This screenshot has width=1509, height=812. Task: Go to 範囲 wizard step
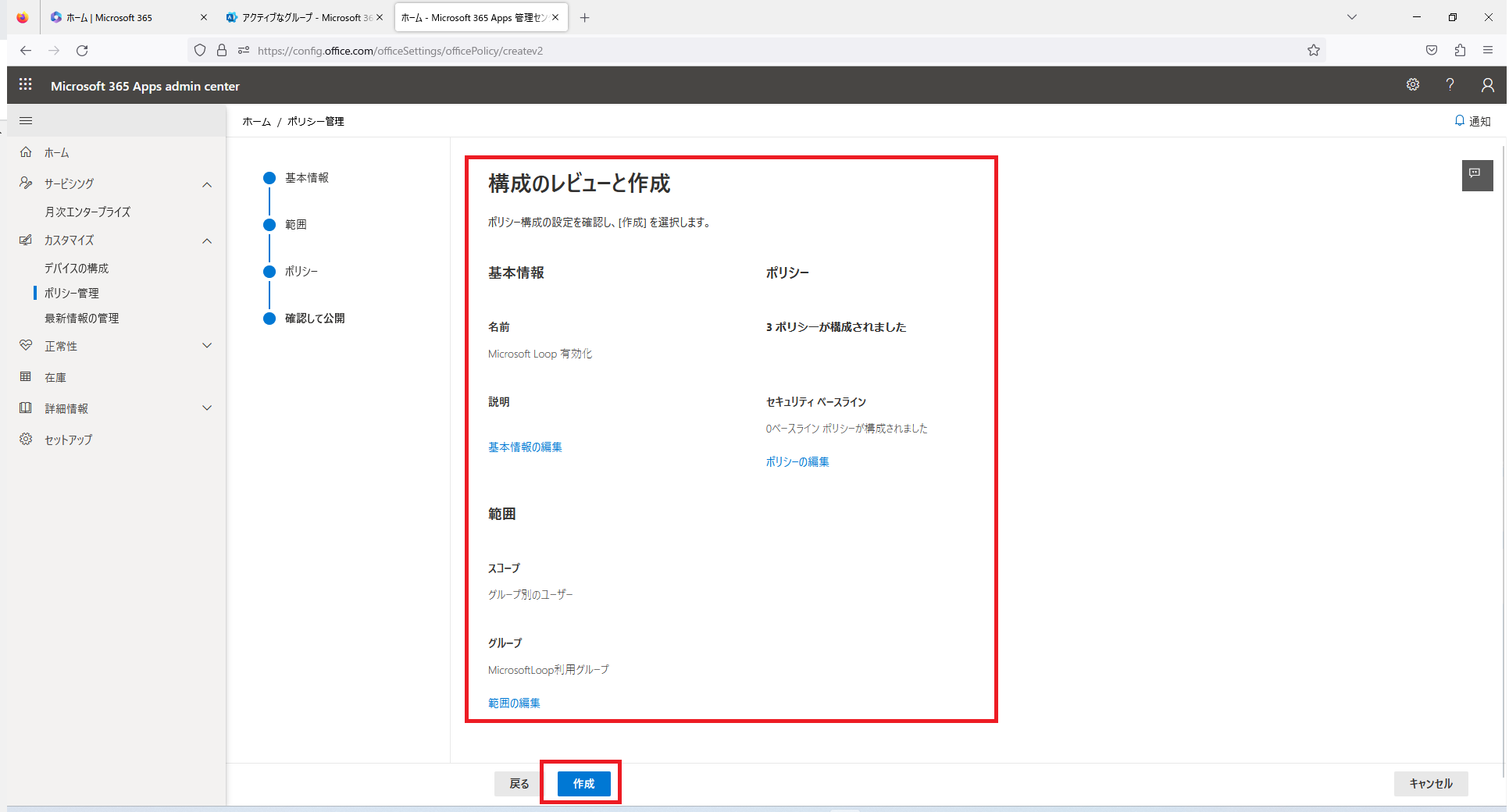pyautogui.click(x=296, y=224)
